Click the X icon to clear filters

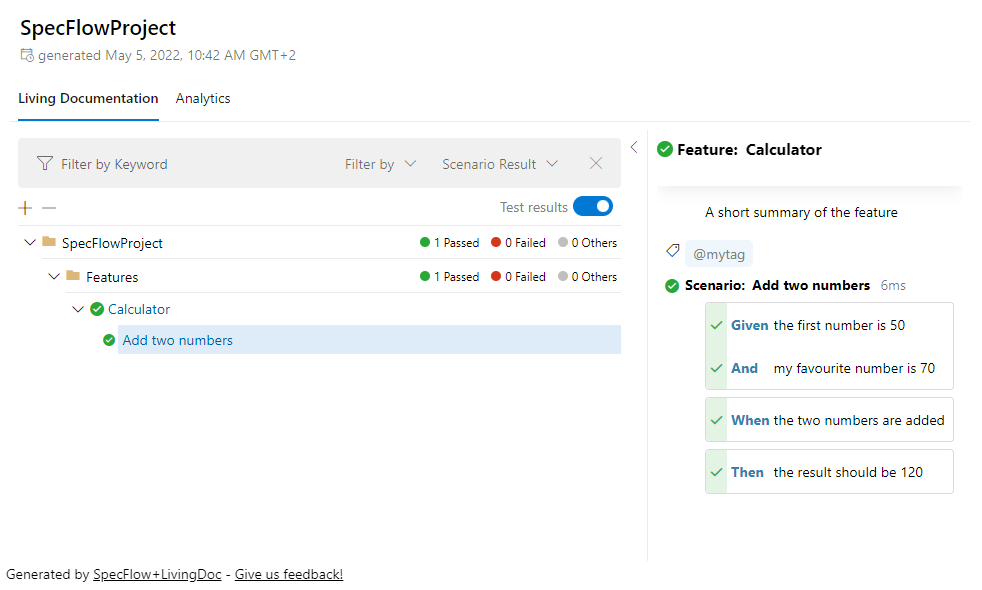coord(596,163)
